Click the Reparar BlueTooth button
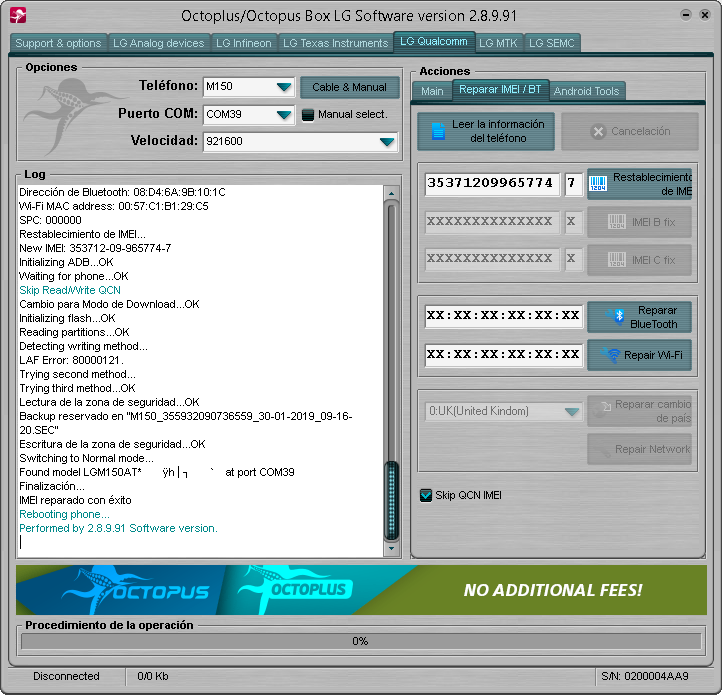 click(639, 317)
